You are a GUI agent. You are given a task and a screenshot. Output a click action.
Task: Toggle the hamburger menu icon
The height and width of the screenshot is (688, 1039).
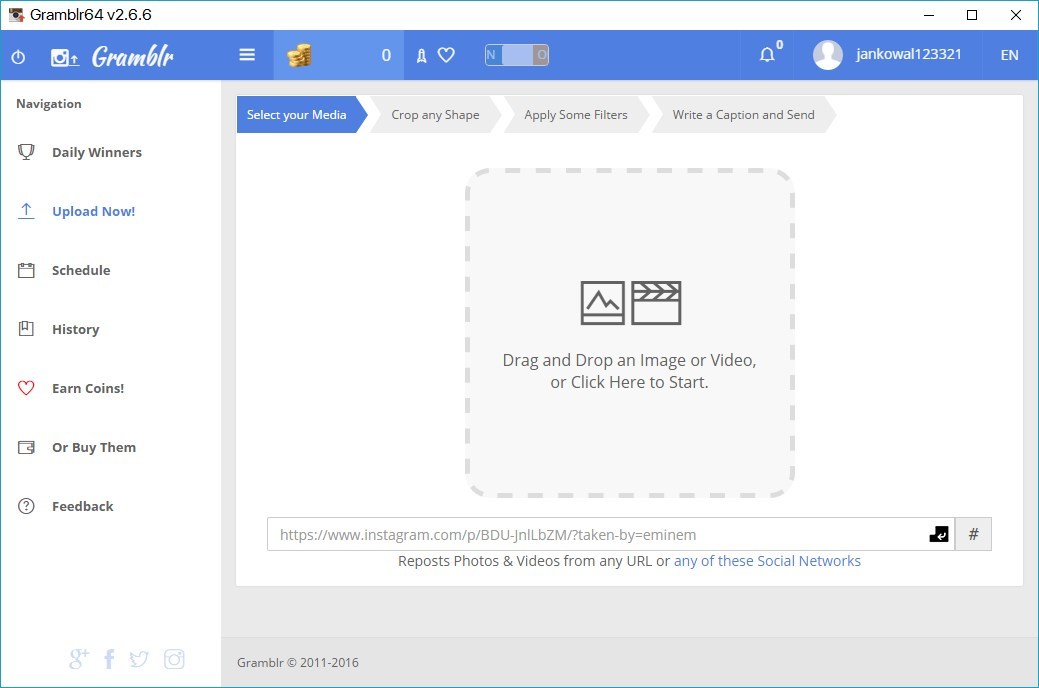coord(247,55)
